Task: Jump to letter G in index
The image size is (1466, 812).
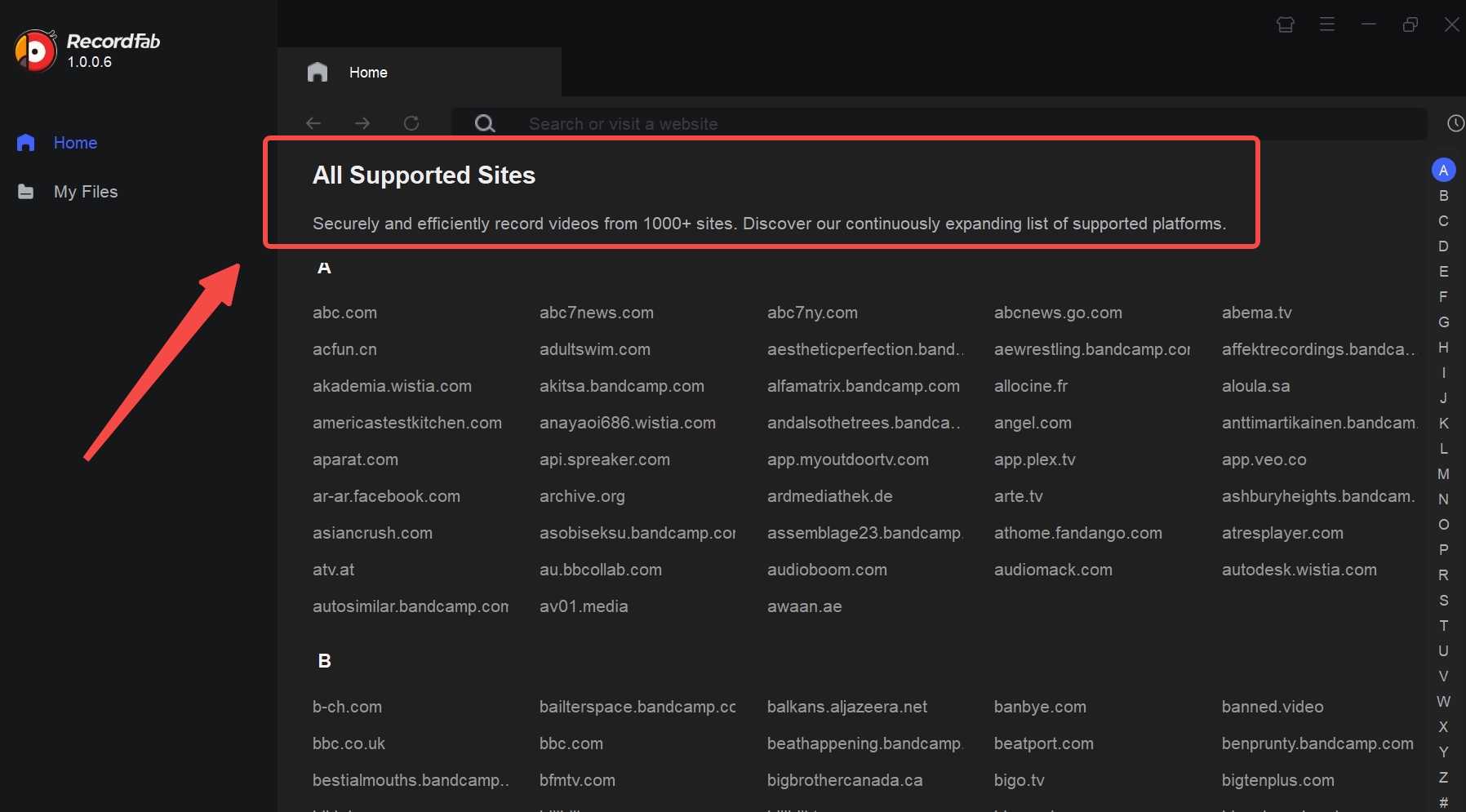Action: (1444, 322)
